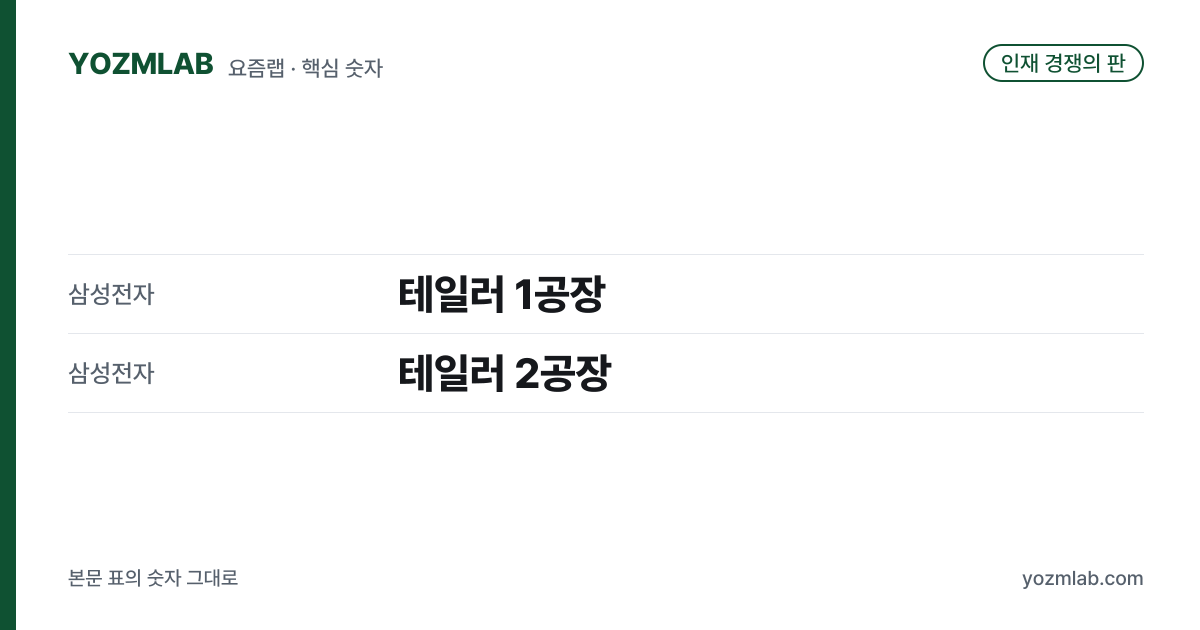Click the divider between the two 테일러 rows
Screen dimensions: 1200x630
tap(606, 333)
